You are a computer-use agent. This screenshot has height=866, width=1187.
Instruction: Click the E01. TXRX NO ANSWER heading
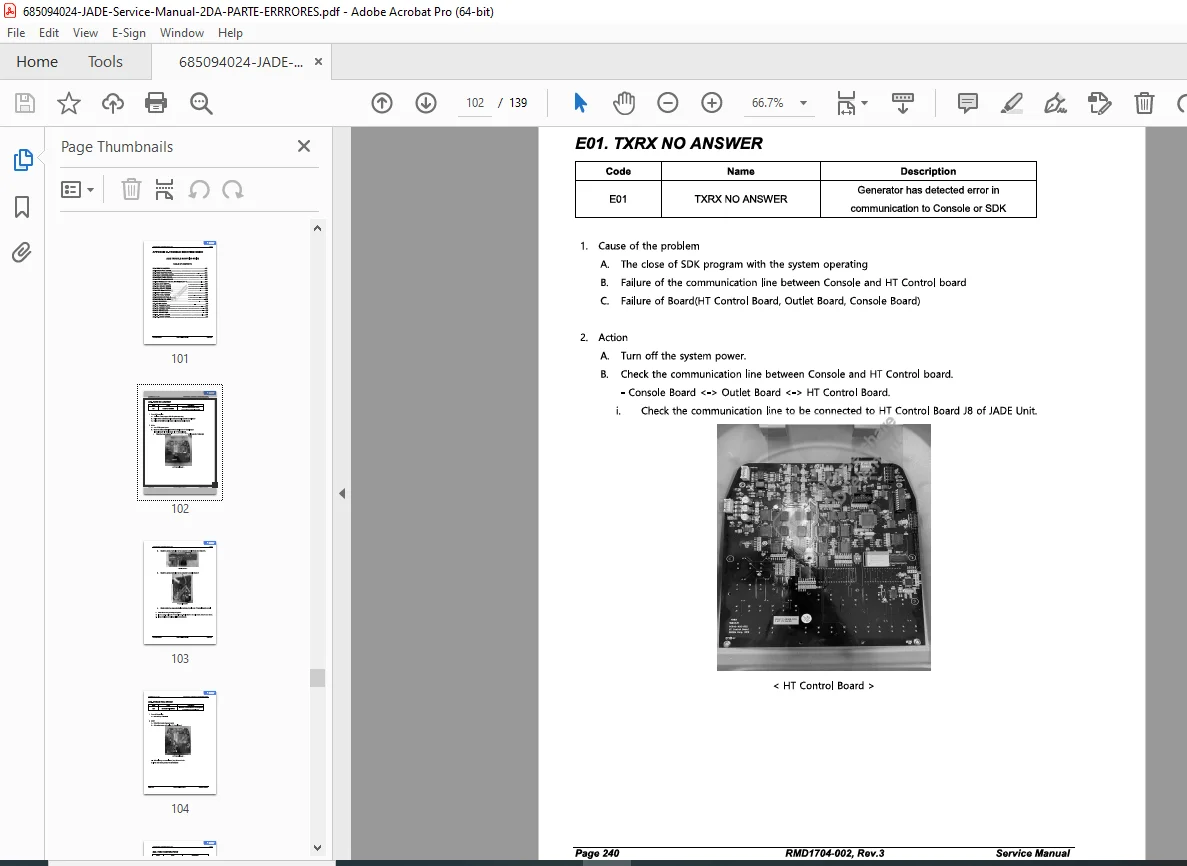pos(668,143)
